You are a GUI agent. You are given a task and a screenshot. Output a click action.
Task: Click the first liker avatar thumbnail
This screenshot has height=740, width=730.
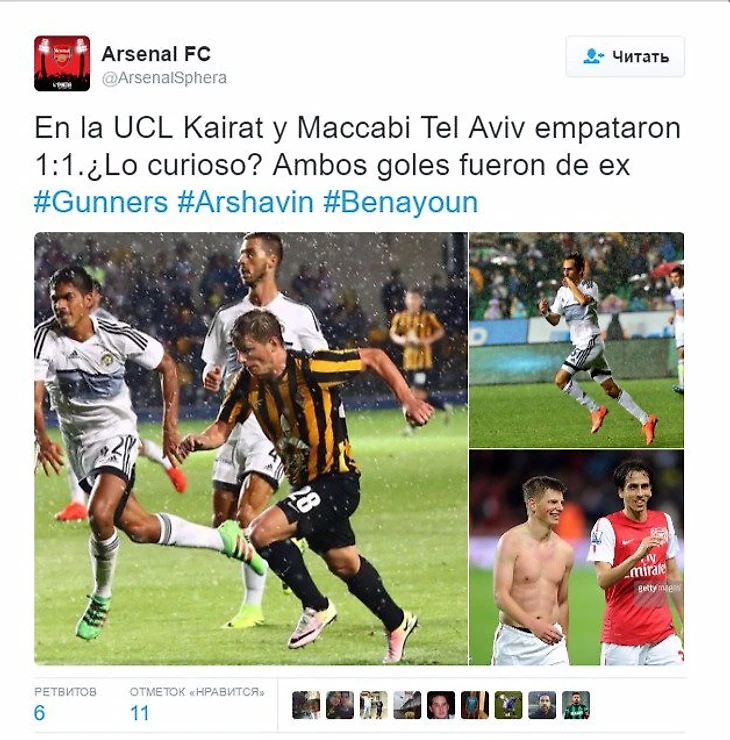point(306,705)
